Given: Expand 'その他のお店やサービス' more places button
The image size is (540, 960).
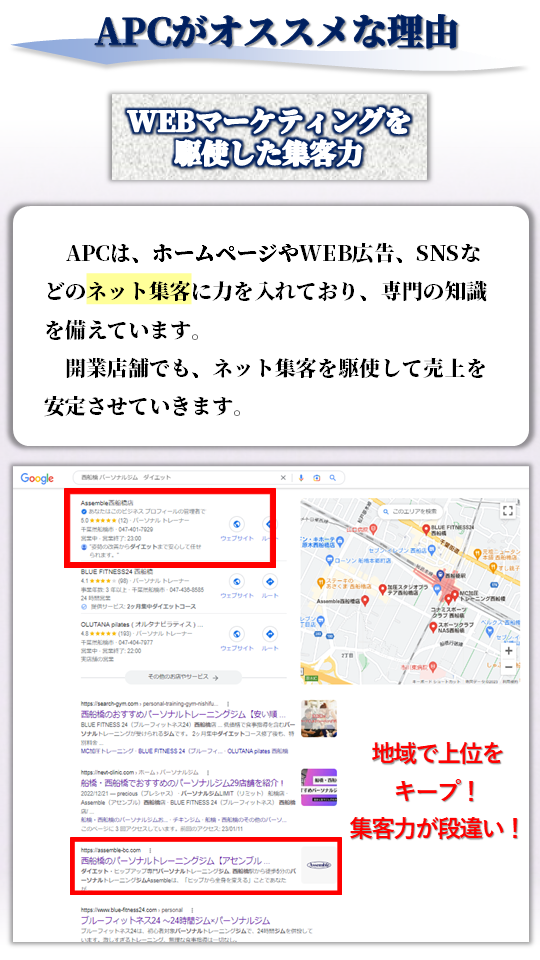Looking at the screenshot, I should [x=183, y=677].
